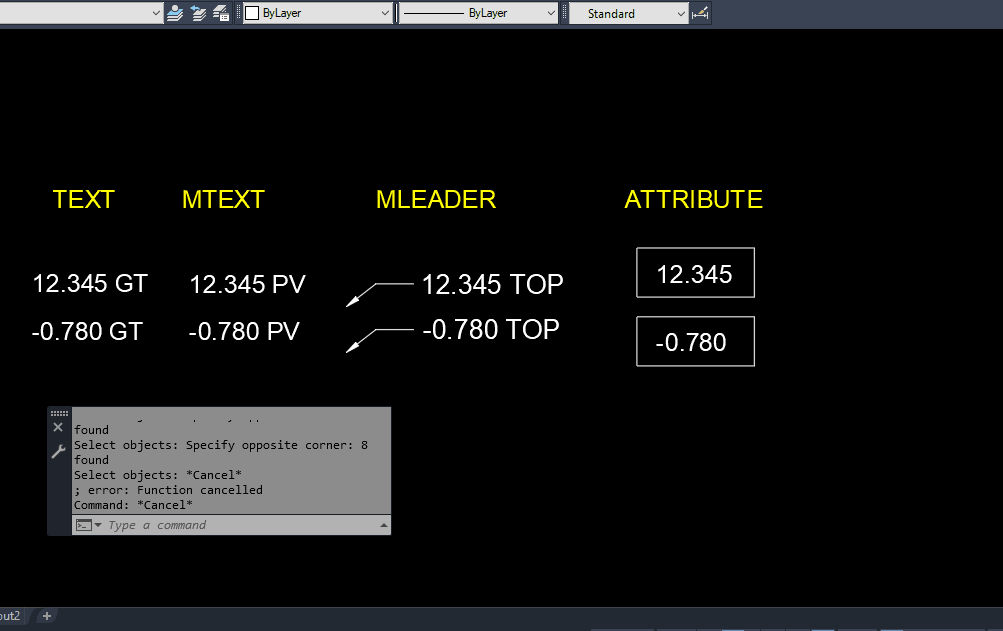1003x631 pixels.
Task: Click the Dimension Style icon after Standard
Action: tap(700, 13)
